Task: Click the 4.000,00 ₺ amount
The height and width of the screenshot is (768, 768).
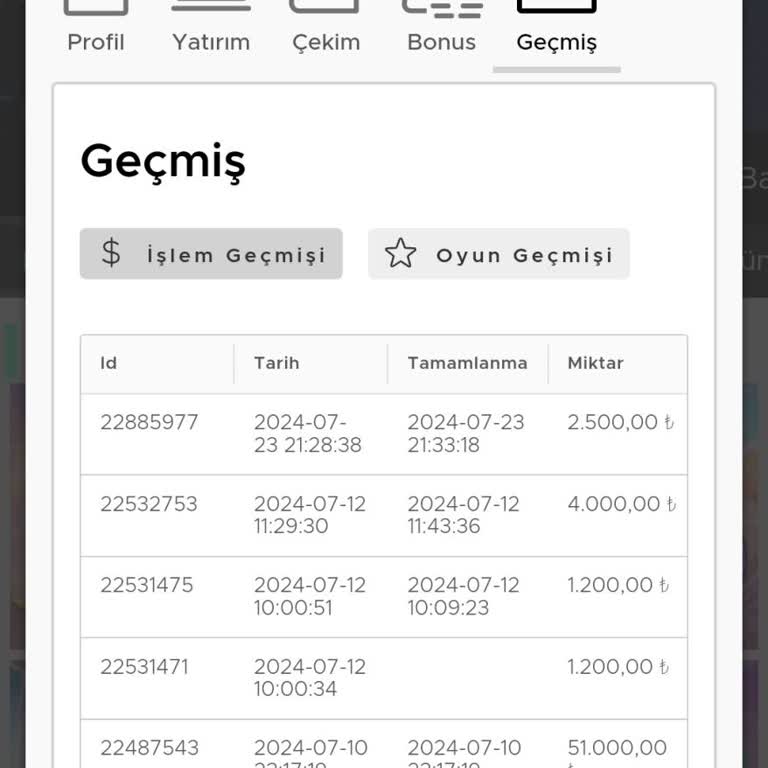Action: (622, 504)
